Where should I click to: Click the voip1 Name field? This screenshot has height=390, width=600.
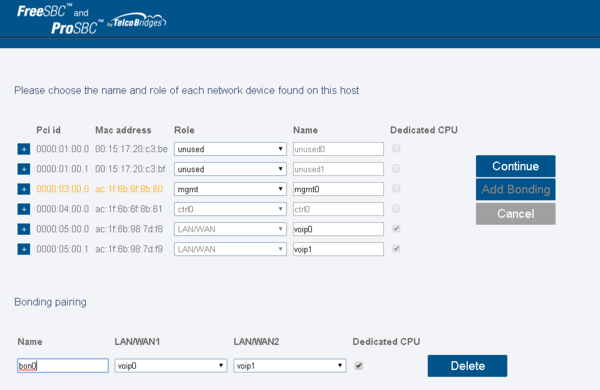tap(338, 249)
